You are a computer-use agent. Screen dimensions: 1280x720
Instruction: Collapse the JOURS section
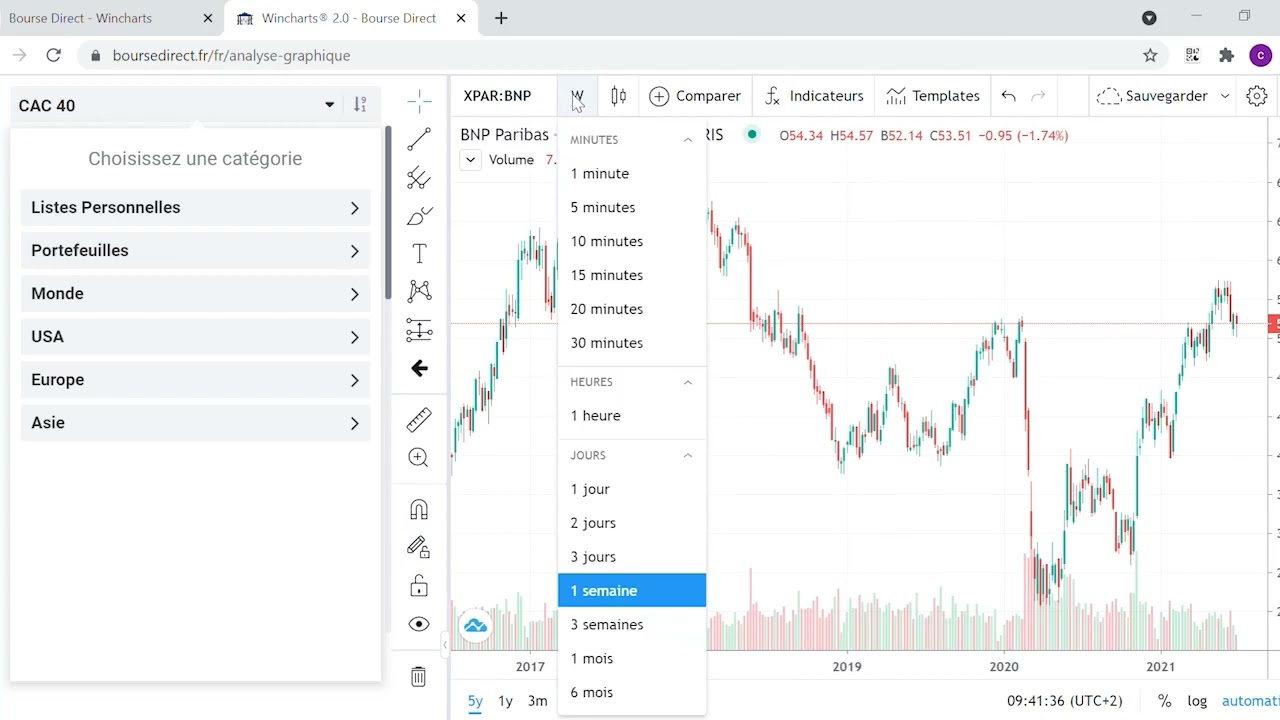click(x=688, y=455)
